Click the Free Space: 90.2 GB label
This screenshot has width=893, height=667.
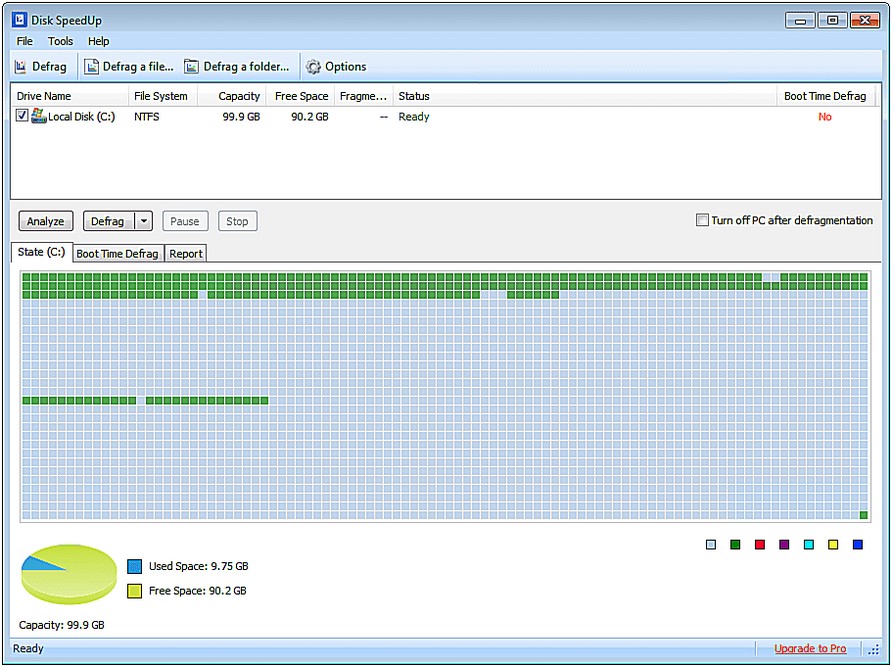point(198,591)
